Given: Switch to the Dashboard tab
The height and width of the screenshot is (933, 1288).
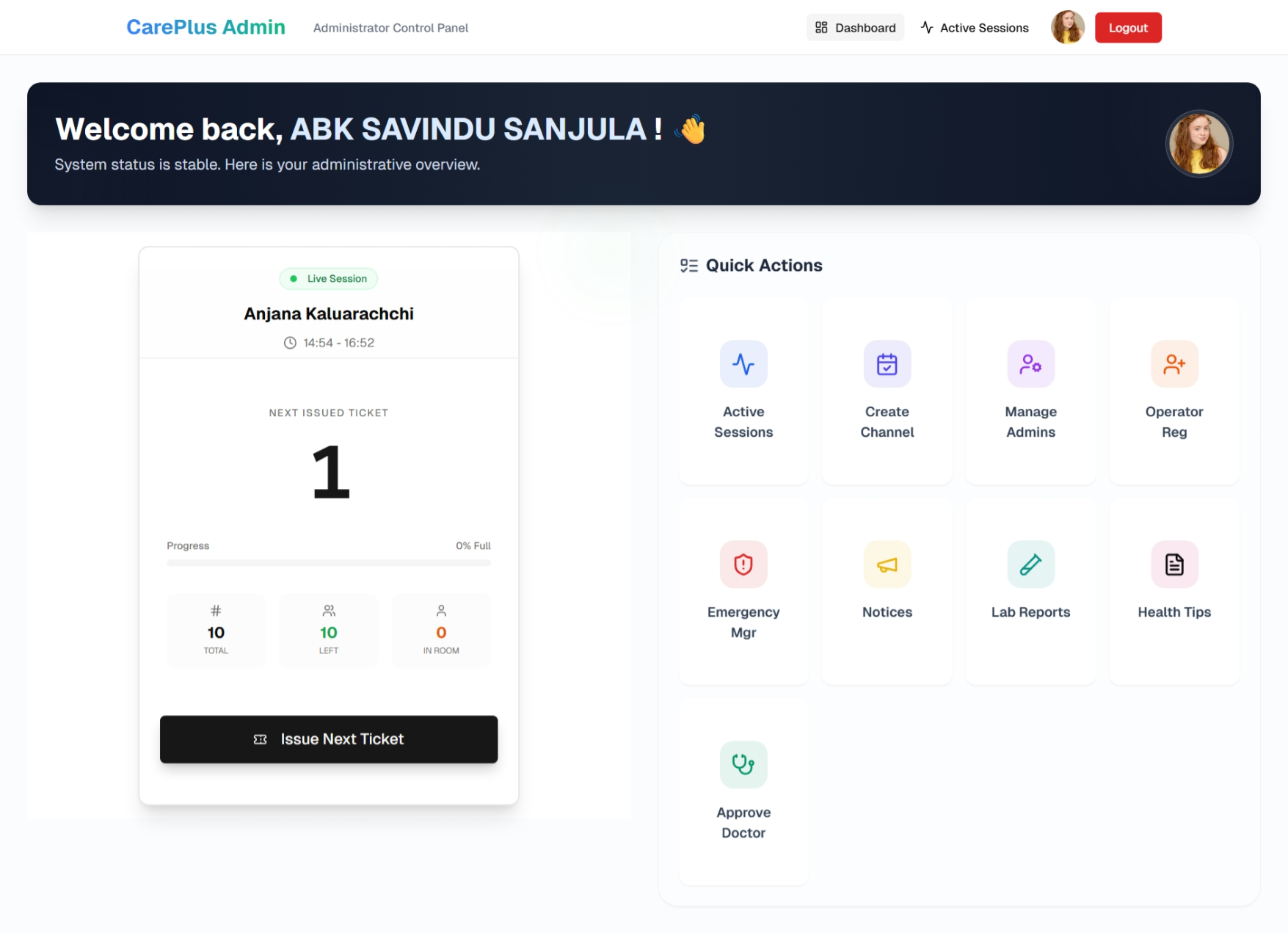Looking at the screenshot, I should 855,26.
